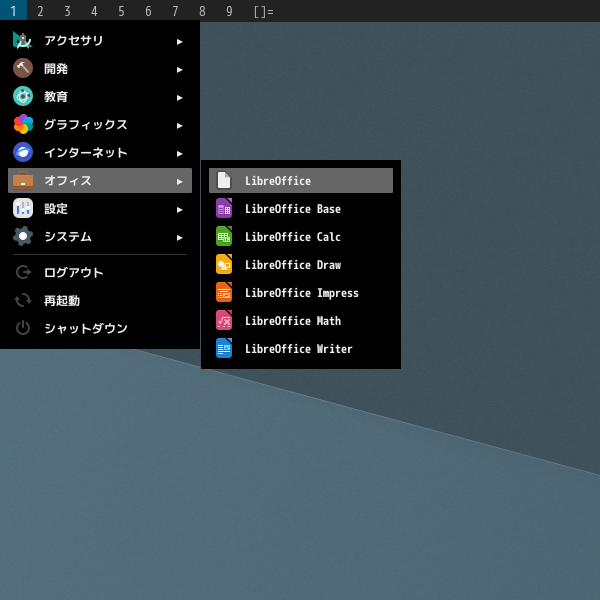Expand the 設定 submenu arrow
The width and height of the screenshot is (600, 600).
[x=179, y=210]
